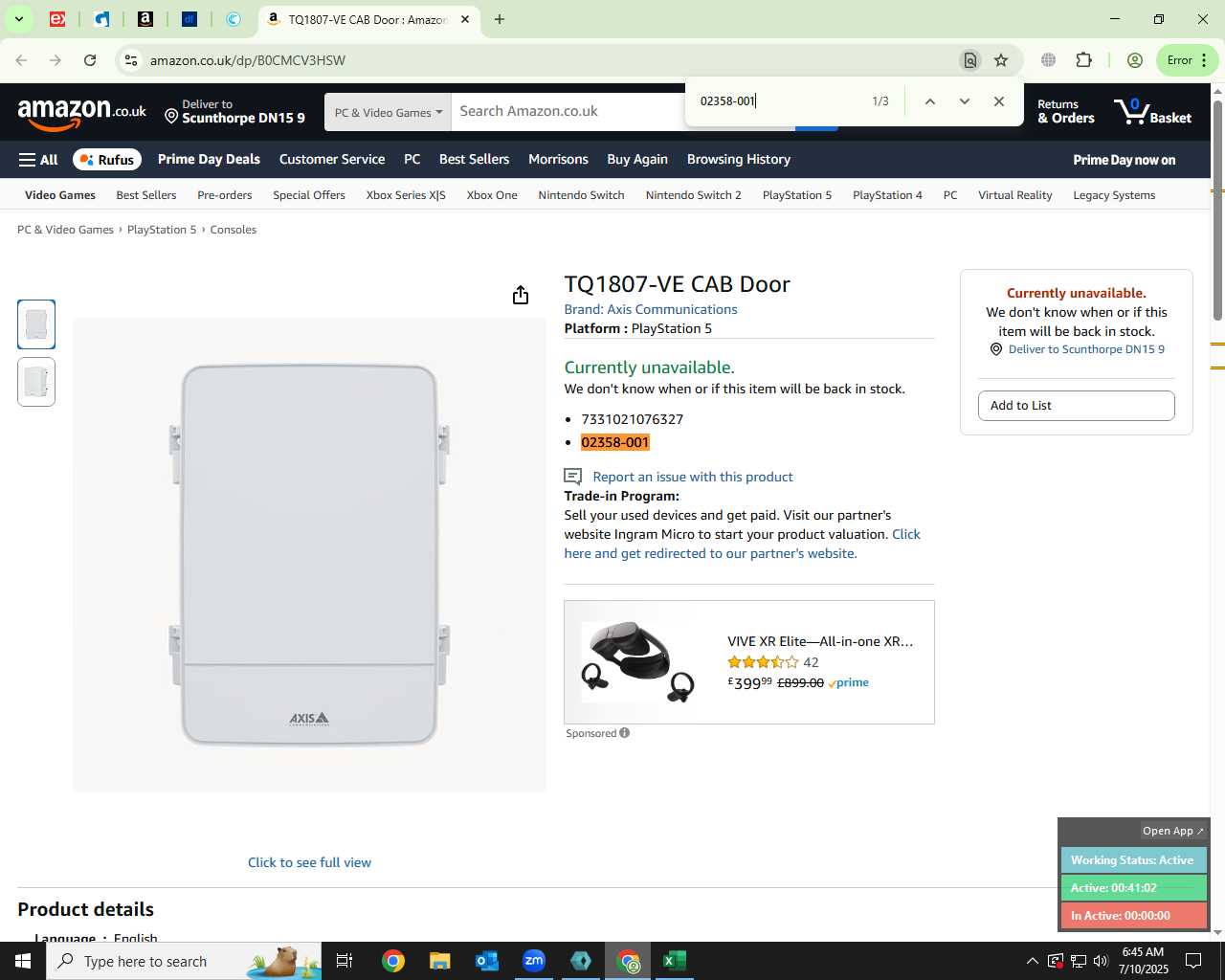The image size is (1225, 980).
Task: Open the Rufus assistant button
Action: [x=107, y=160]
